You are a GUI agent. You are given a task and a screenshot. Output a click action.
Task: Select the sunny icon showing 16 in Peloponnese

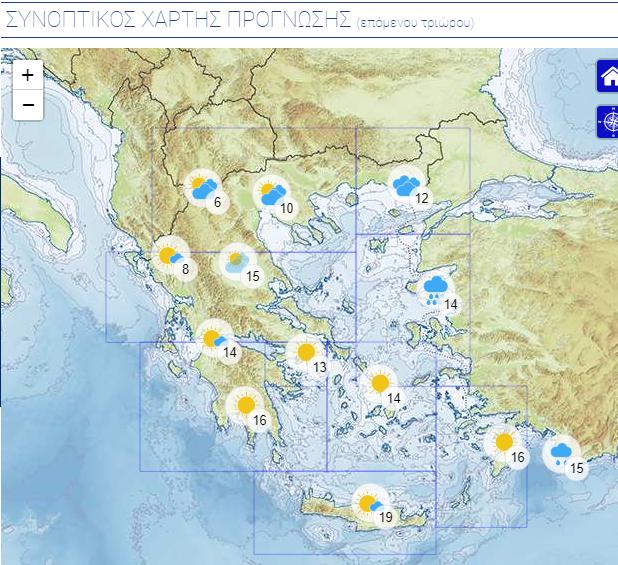click(x=246, y=405)
